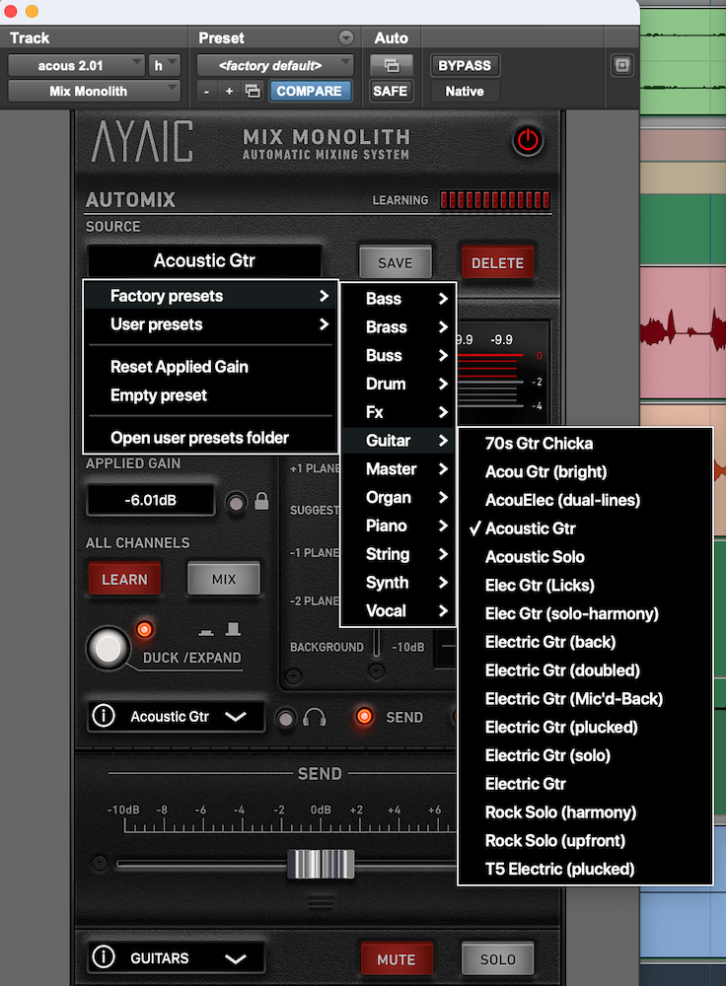The width and height of the screenshot is (726, 986).
Task: Toggle the round LED beside applied gain
Action: 236,502
